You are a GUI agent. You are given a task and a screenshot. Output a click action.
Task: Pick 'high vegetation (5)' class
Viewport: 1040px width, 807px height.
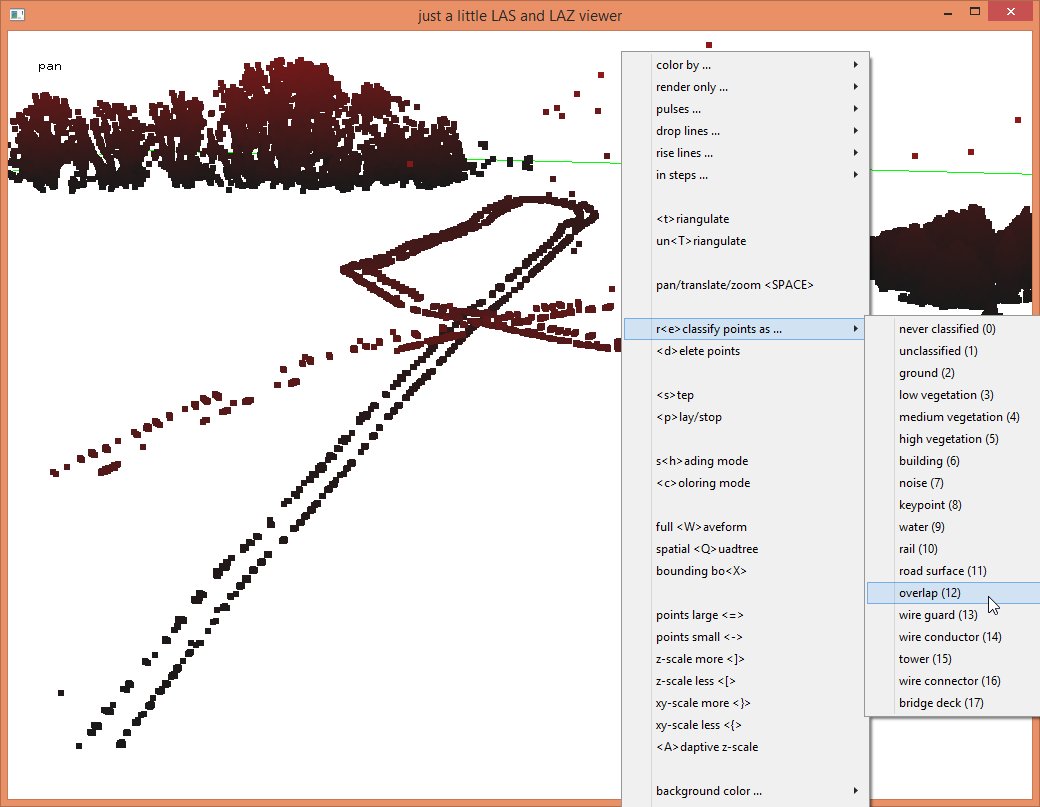948,439
